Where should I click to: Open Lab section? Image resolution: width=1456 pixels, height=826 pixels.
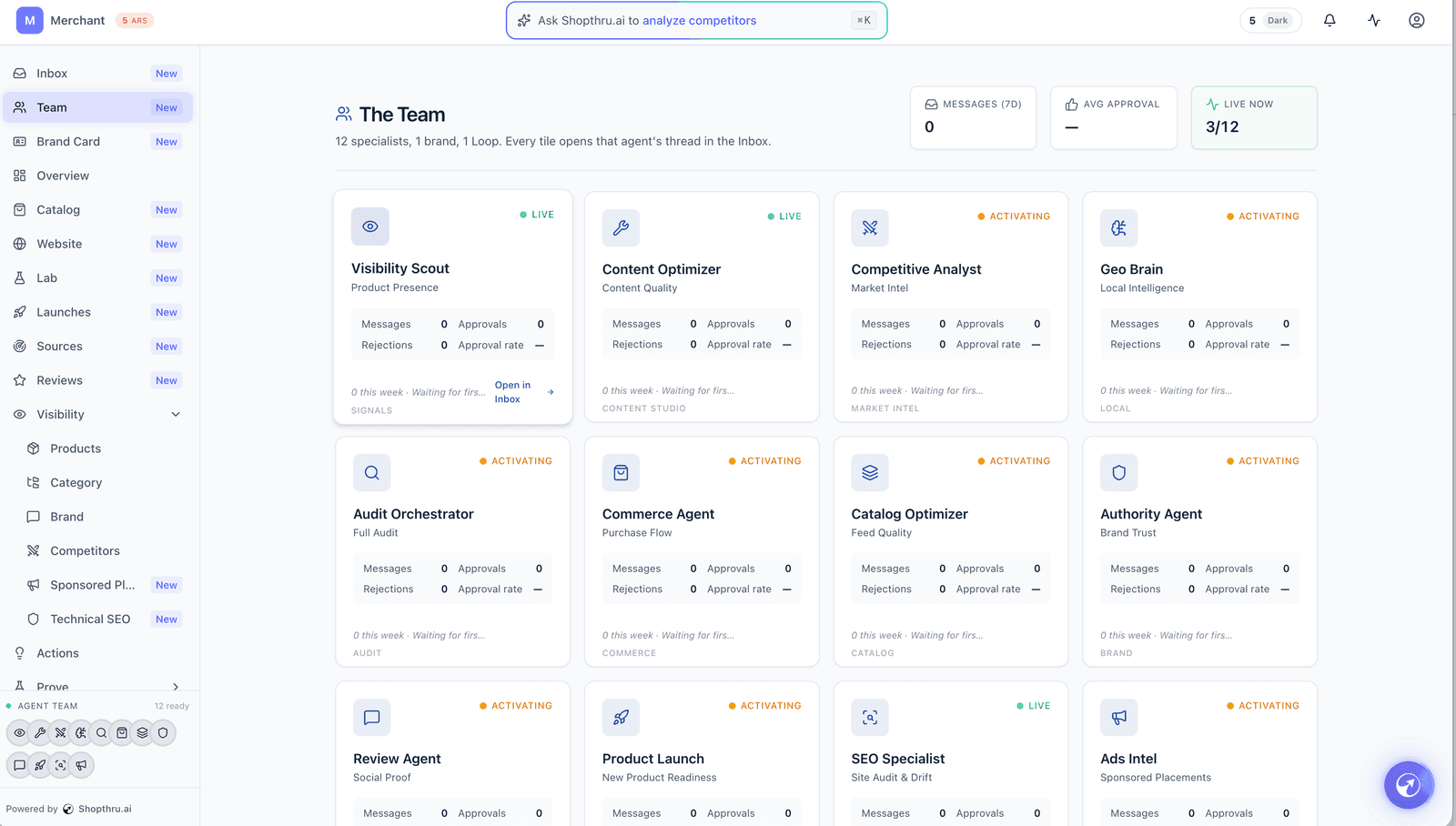pyautogui.click(x=97, y=278)
